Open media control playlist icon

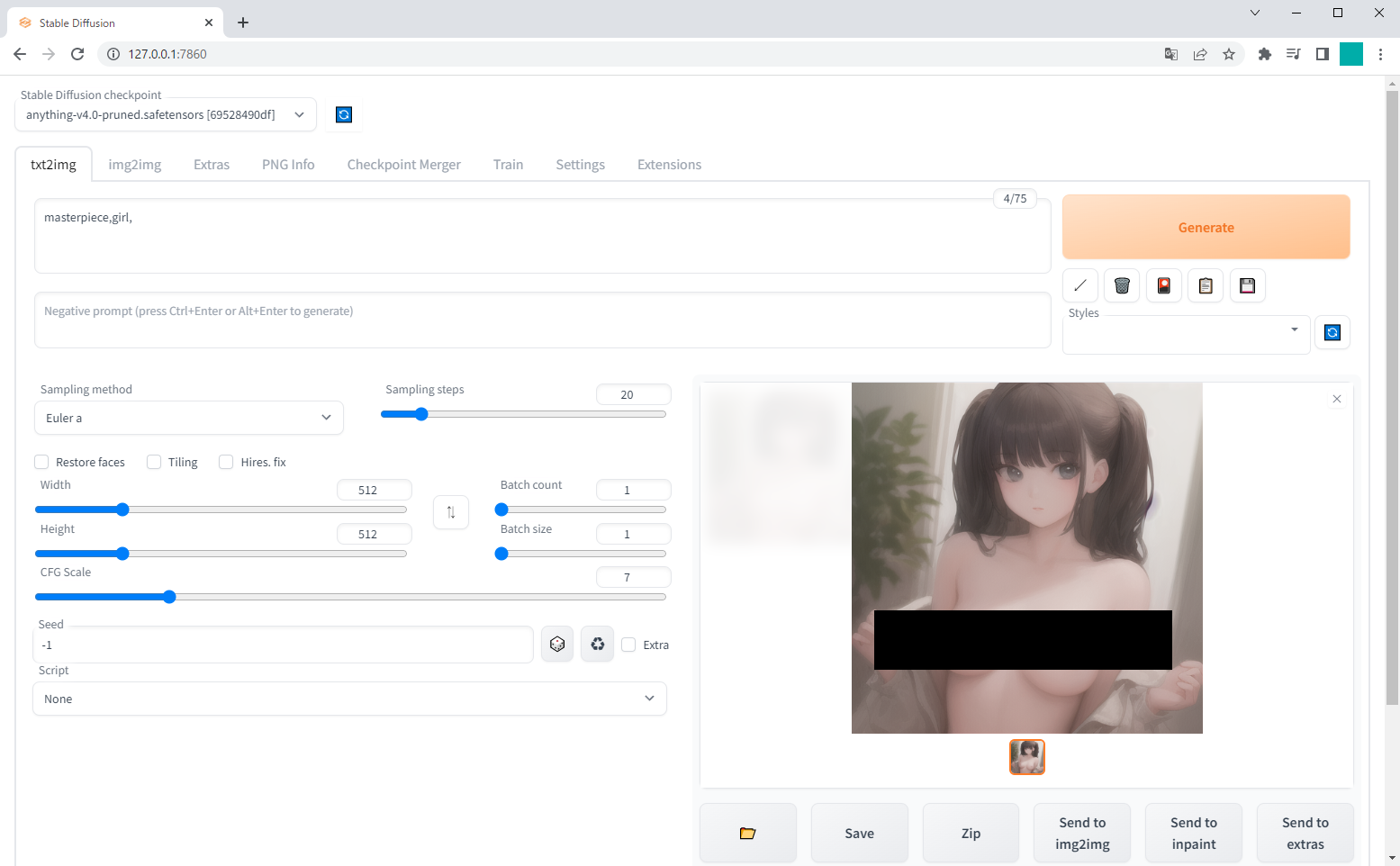pyautogui.click(x=1294, y=54)
